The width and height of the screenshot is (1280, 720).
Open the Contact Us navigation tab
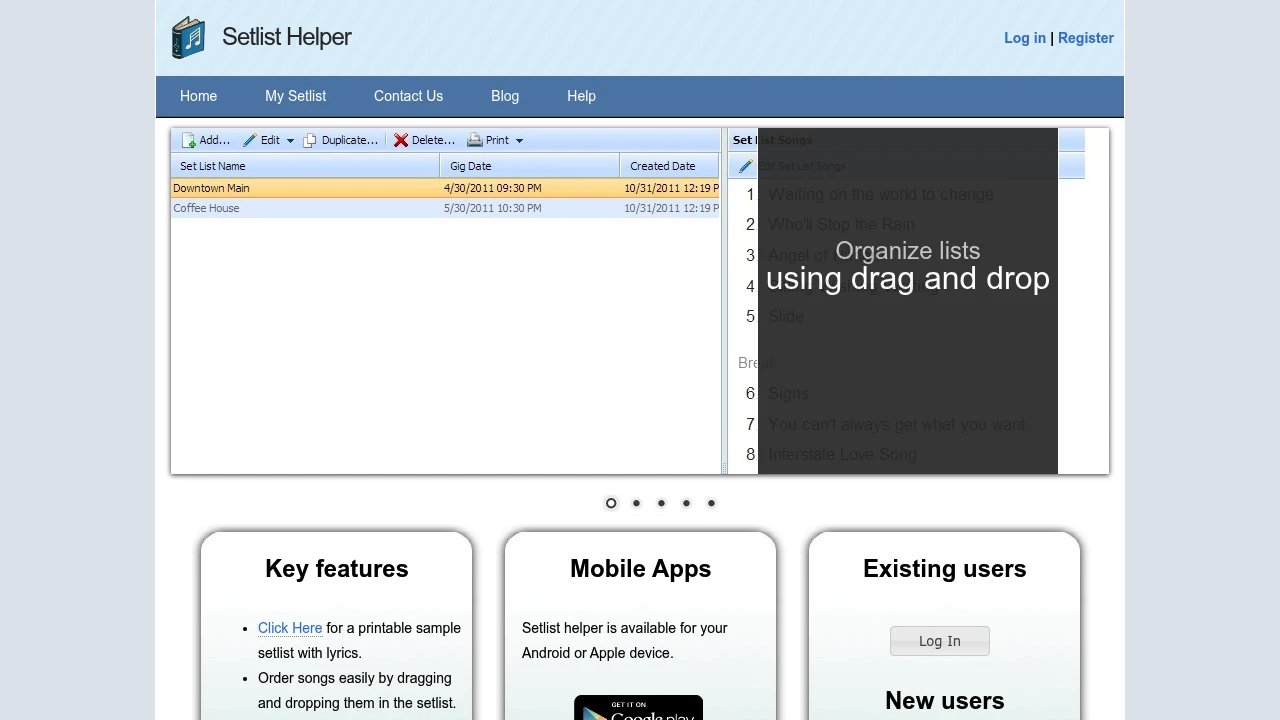[x=408, y=96]
